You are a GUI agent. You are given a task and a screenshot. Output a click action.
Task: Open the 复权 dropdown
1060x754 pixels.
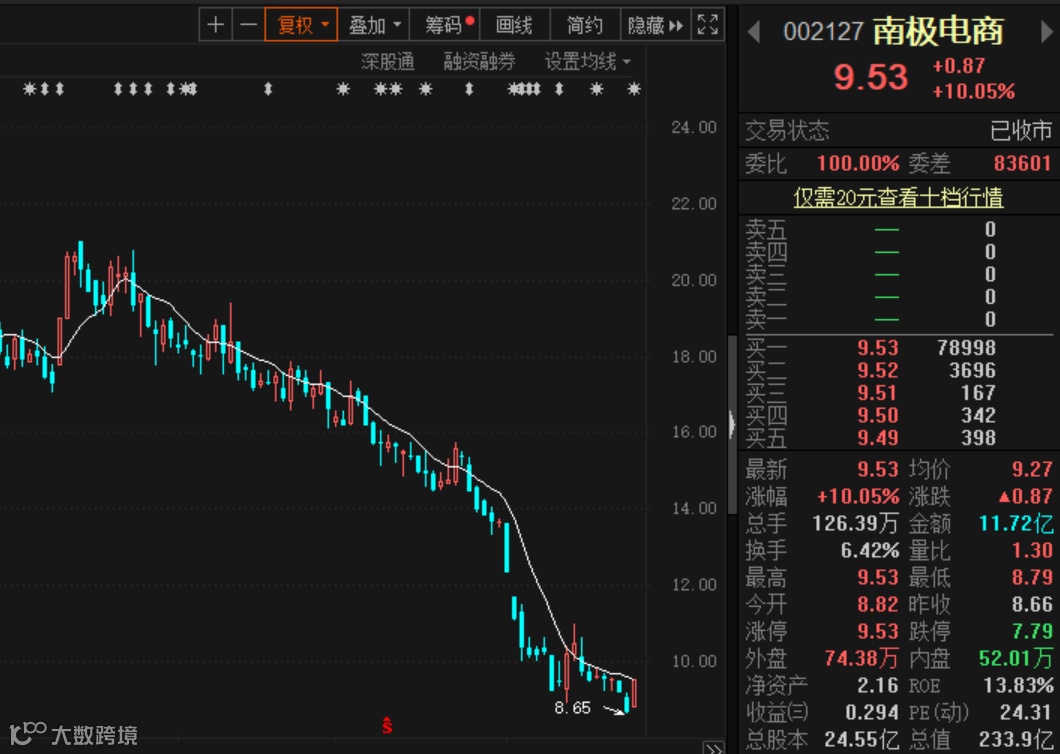coord(302,25)
